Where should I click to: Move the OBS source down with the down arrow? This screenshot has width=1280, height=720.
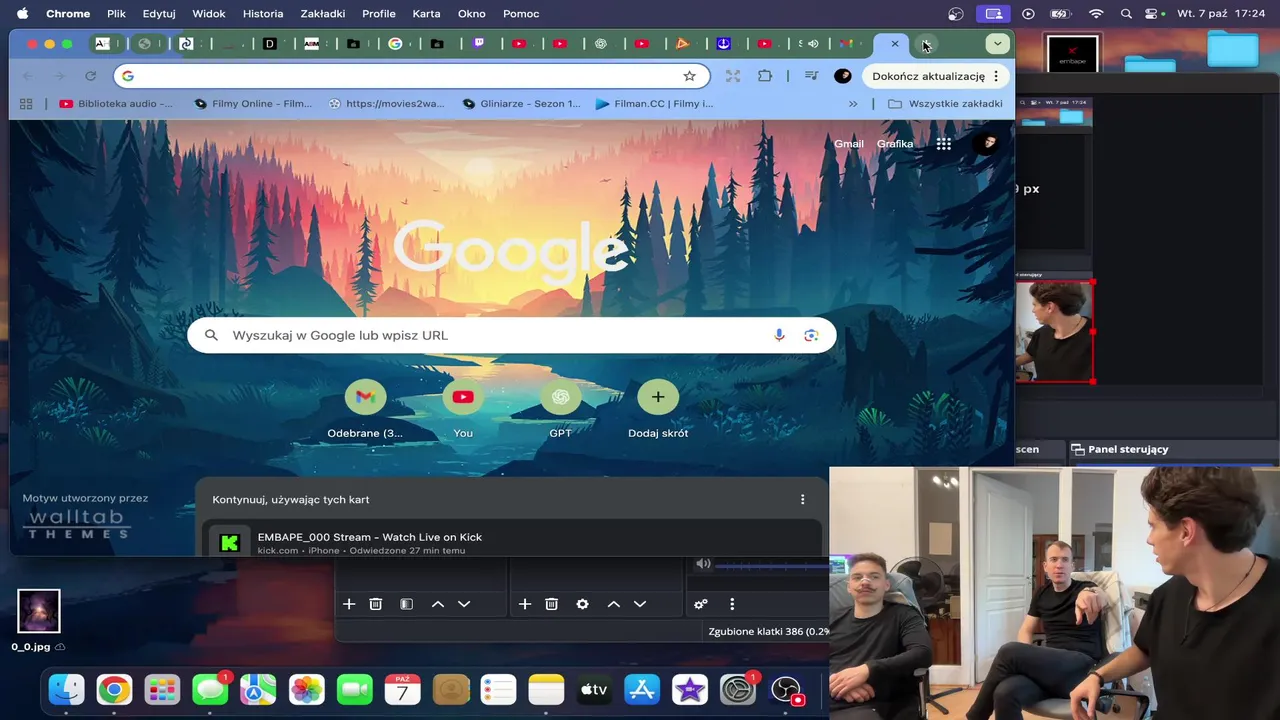pyautogui.click(x=640, y=604)
